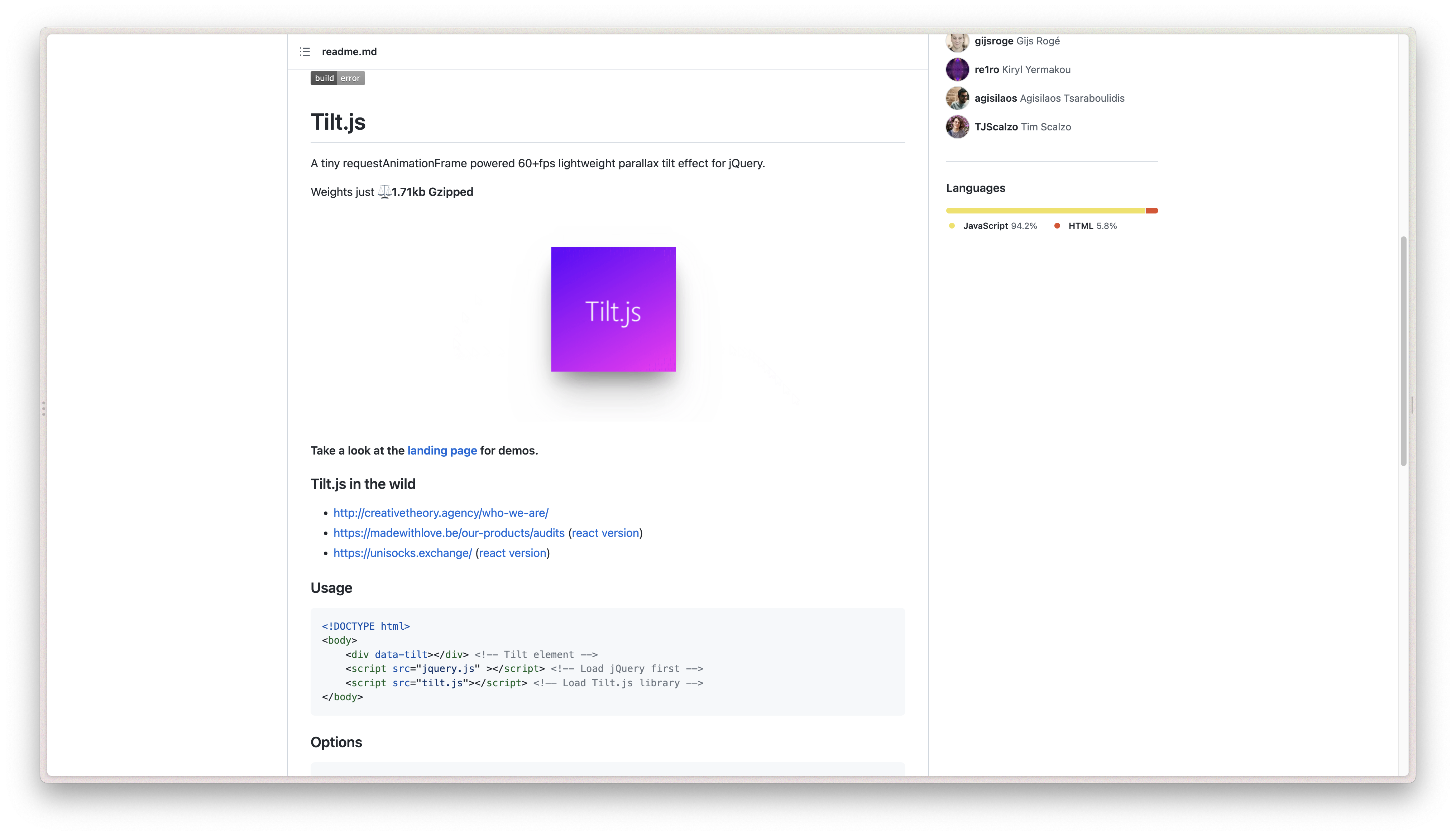This screenshot has height=836, width=1456.
Task: Click agisilaos contributor avatar
Action: coord(957,98)
